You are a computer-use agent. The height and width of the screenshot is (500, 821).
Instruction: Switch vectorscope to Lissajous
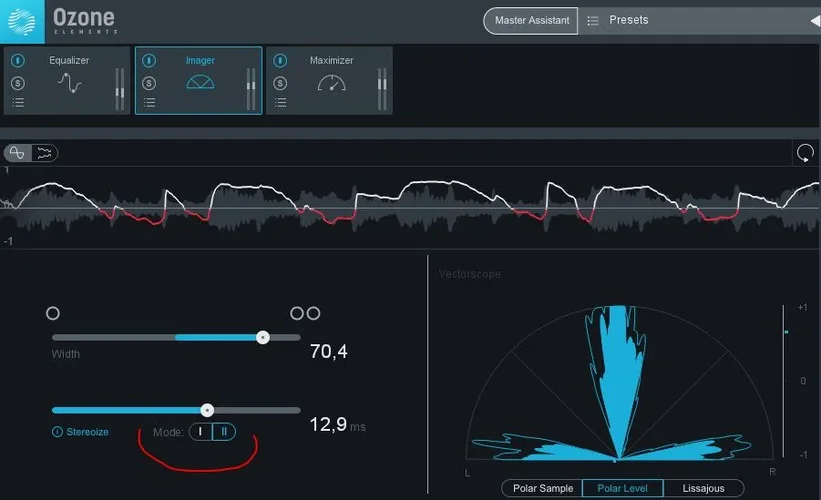click(703, 488)
